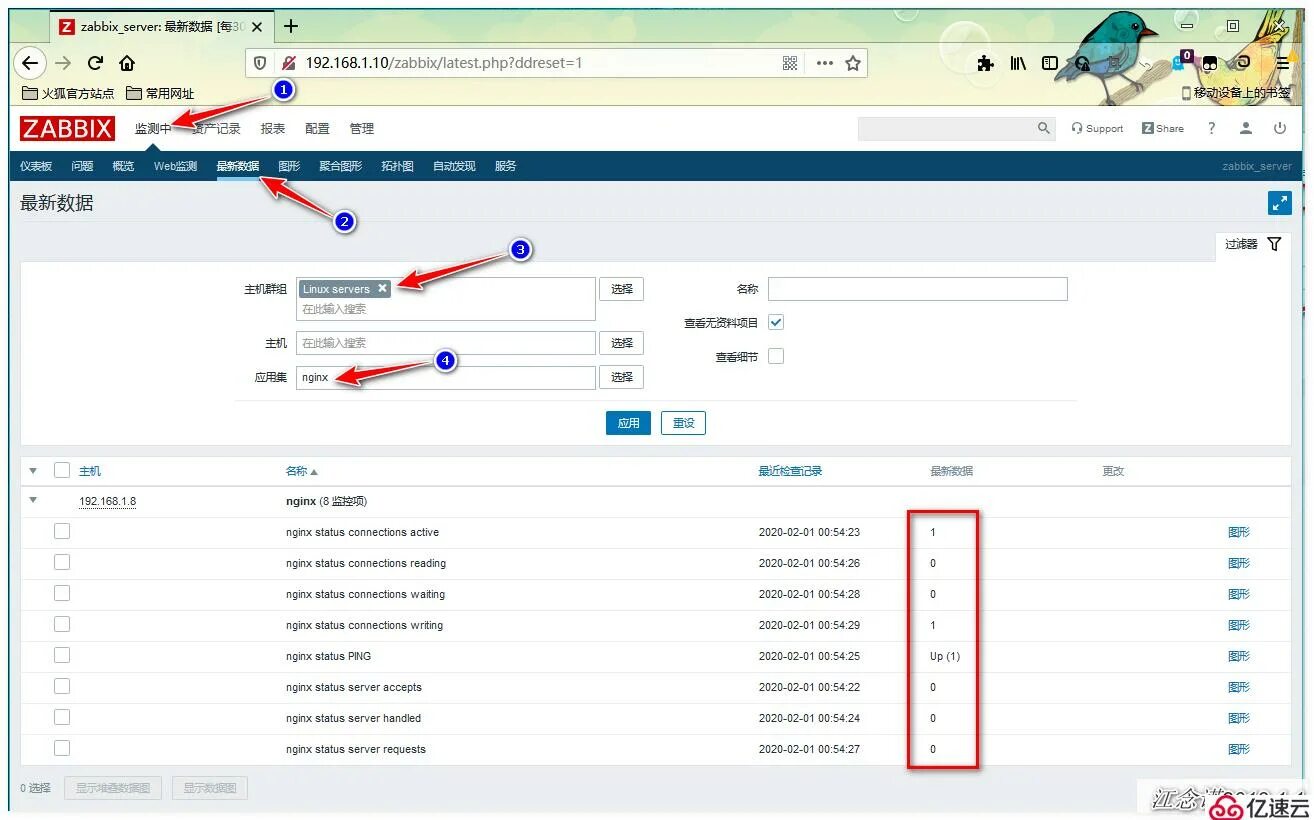1314x820 pixels.
Task: Check the server accepts row checkbox
Action: tap(62, 687)
